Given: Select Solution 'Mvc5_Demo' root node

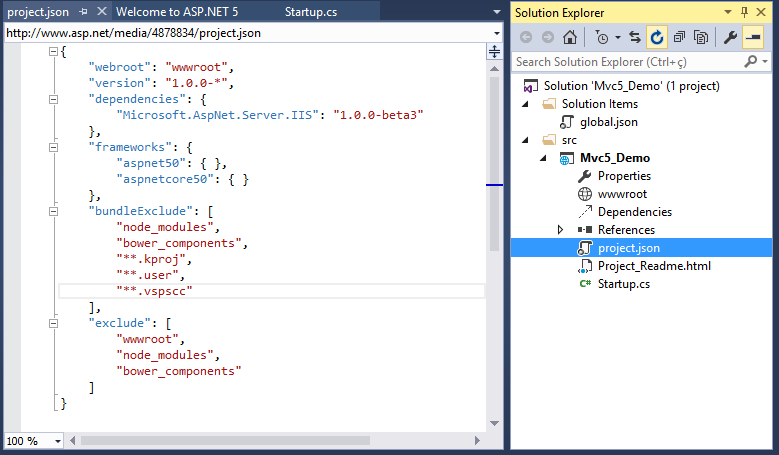Looking at the screenshot, I should point(631,86).
